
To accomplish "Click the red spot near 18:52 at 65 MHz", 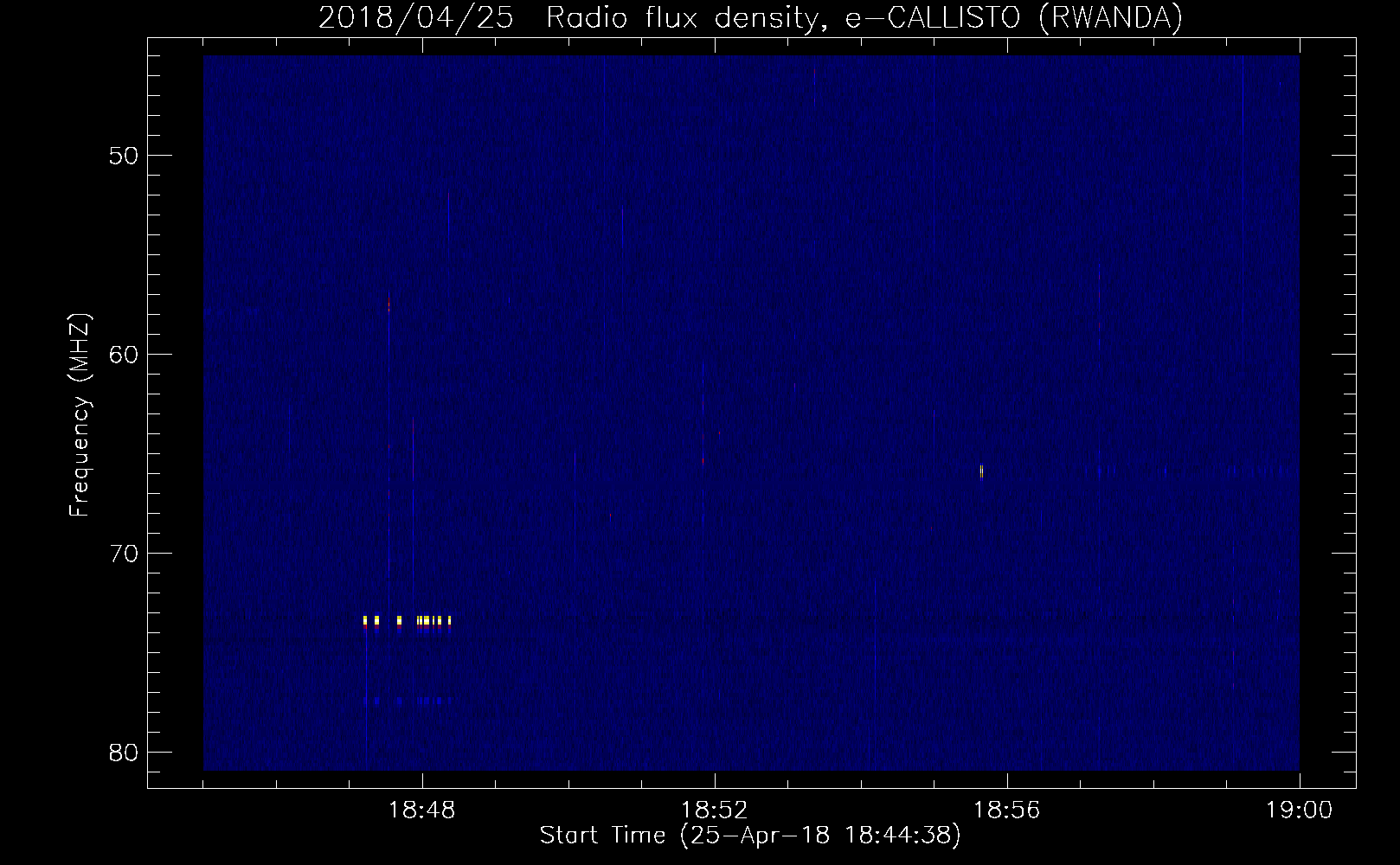I will coord(703,462).
